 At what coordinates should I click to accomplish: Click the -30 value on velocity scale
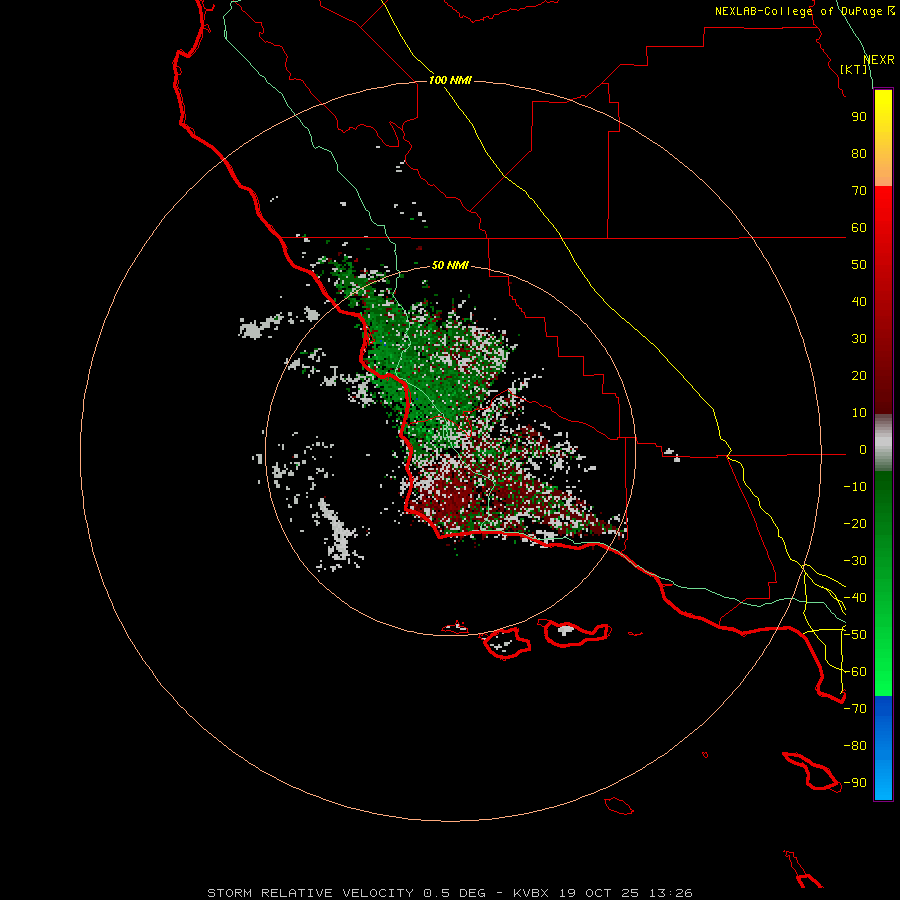tap(855, 561)
